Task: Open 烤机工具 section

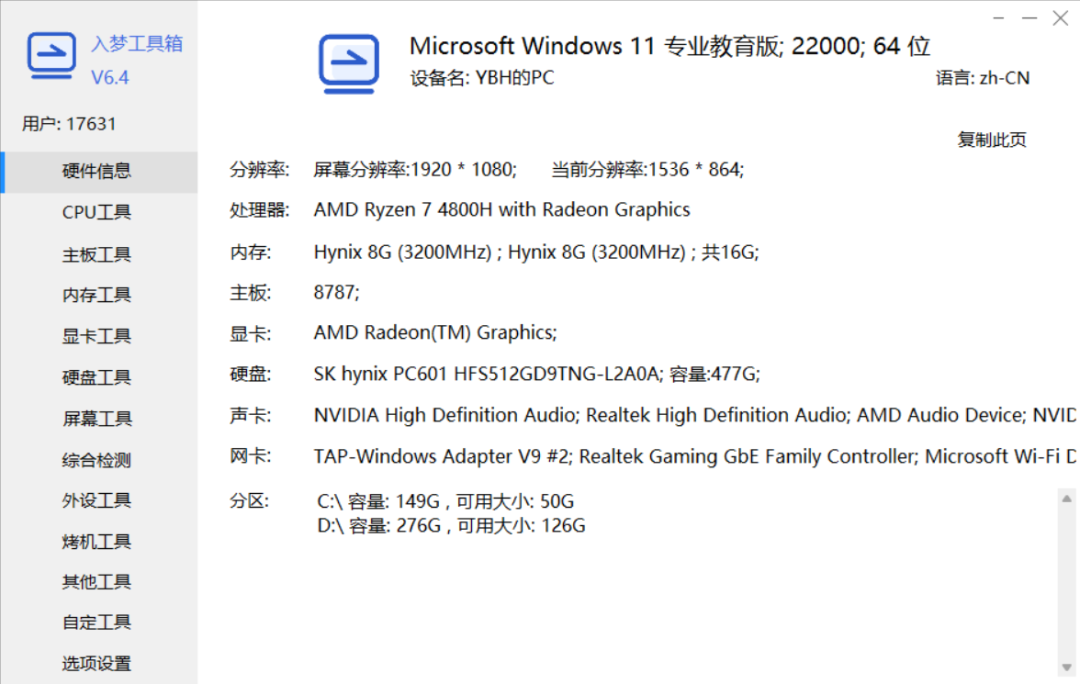Action: pyautogui.click(x=96, y=542)
